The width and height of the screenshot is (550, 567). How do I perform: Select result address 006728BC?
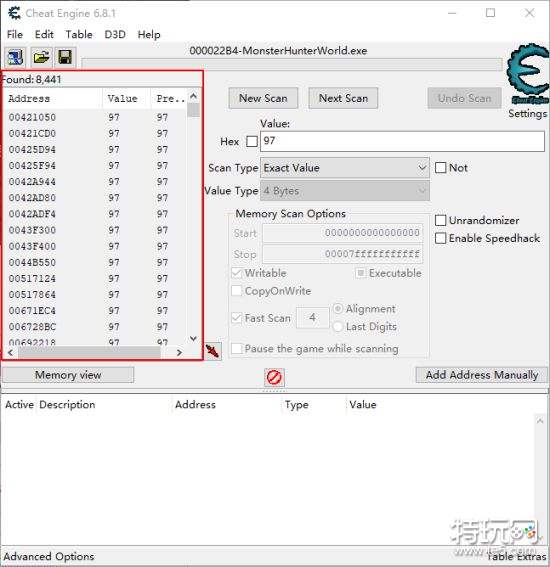(32, 327)
